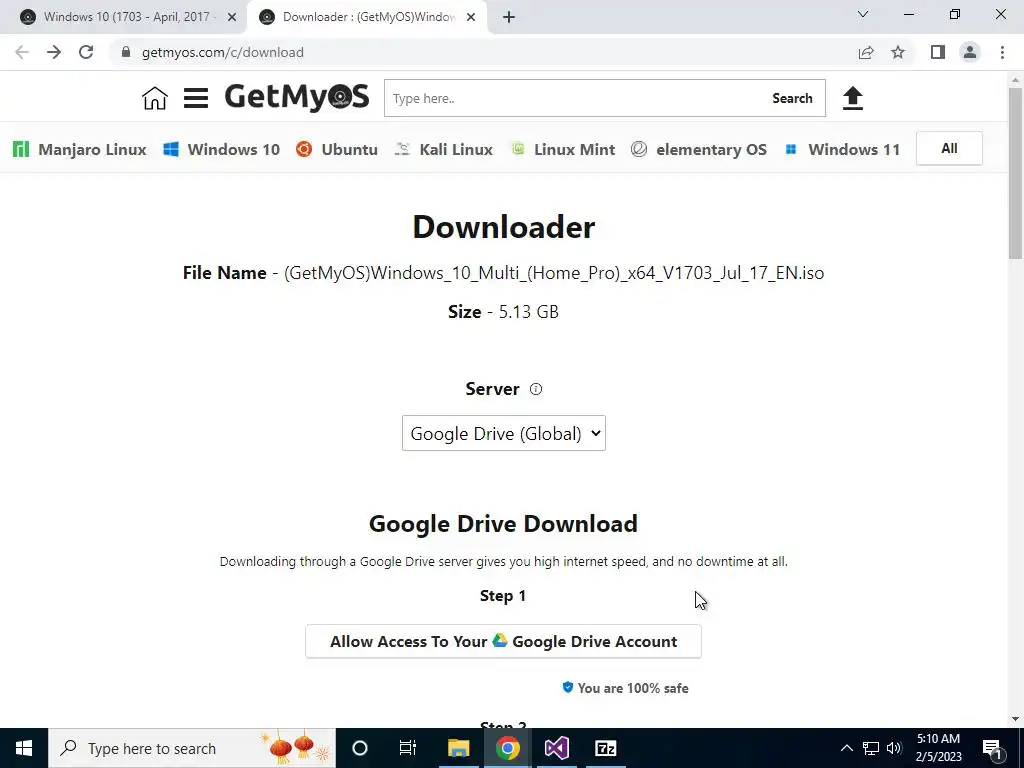Expand the Google Drive (Global) server dropdown
The width and height of the screenshot is (1024, 768).
pos(504,434)
